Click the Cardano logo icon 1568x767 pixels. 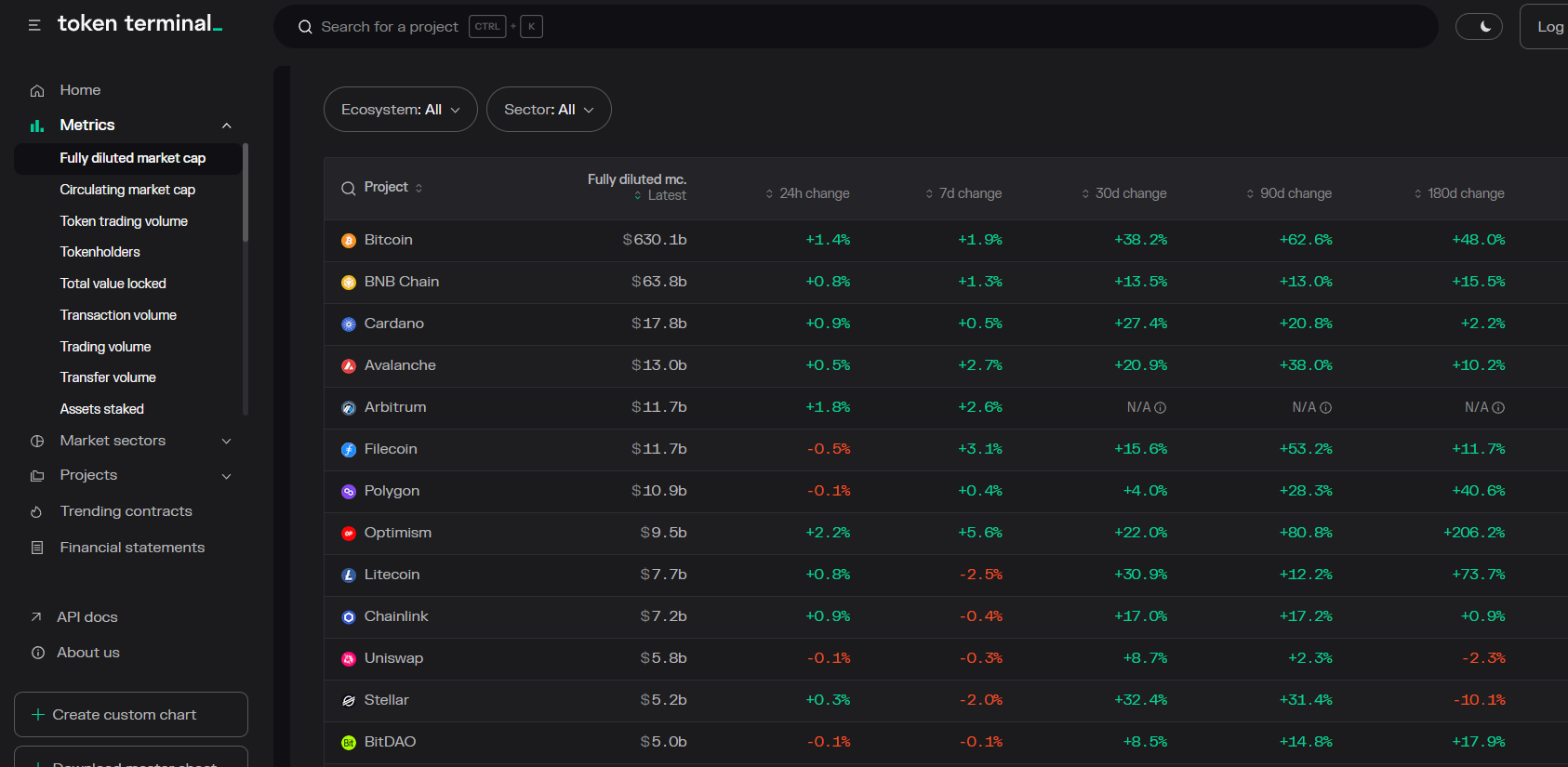349,324
